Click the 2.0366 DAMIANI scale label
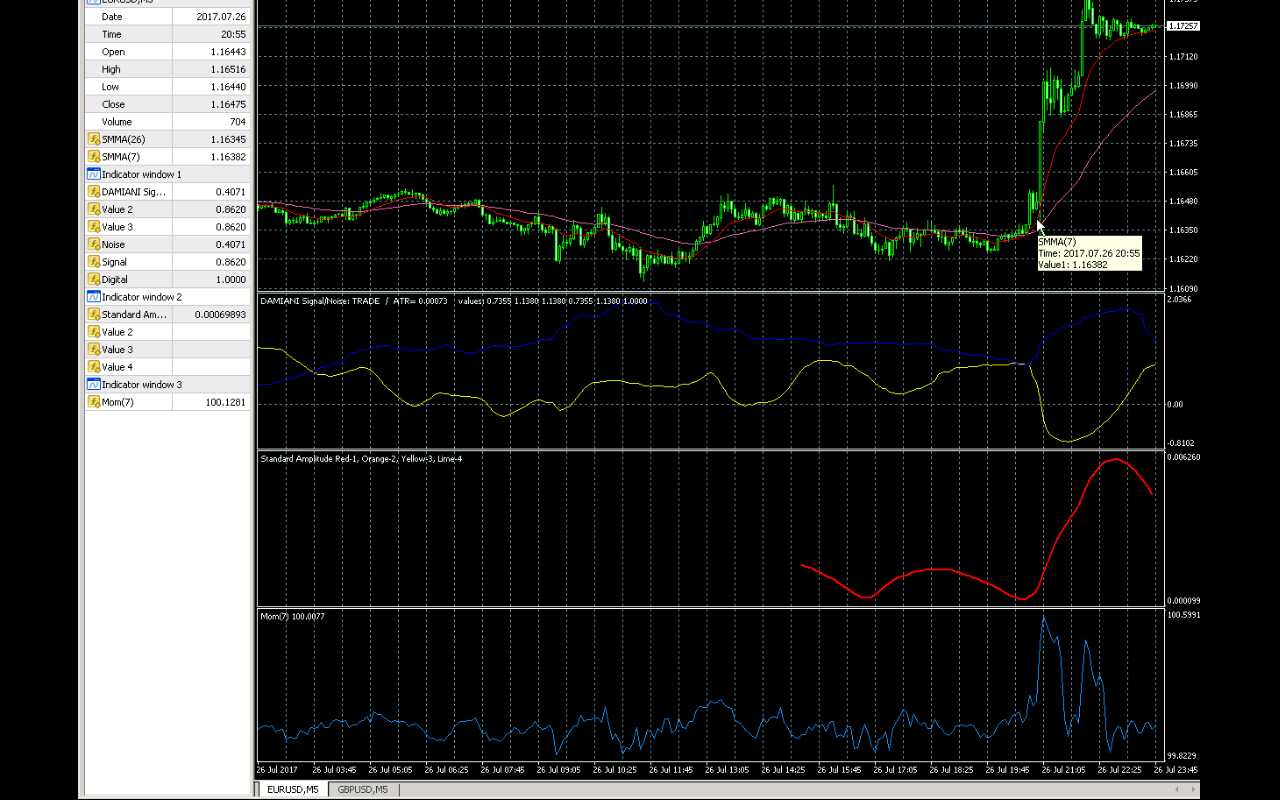This screenshot has width=1280, height=800. point(1180,299)
